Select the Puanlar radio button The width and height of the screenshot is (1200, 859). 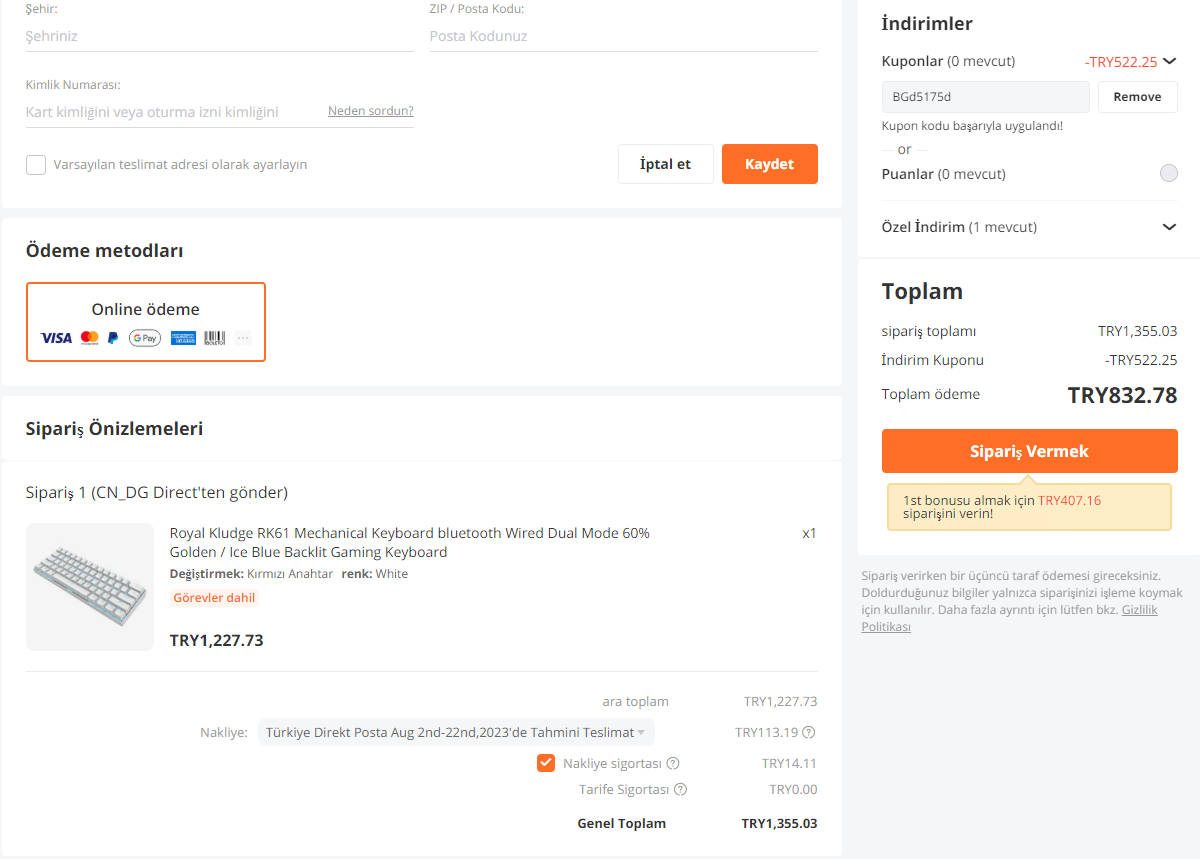[1168, 174]
